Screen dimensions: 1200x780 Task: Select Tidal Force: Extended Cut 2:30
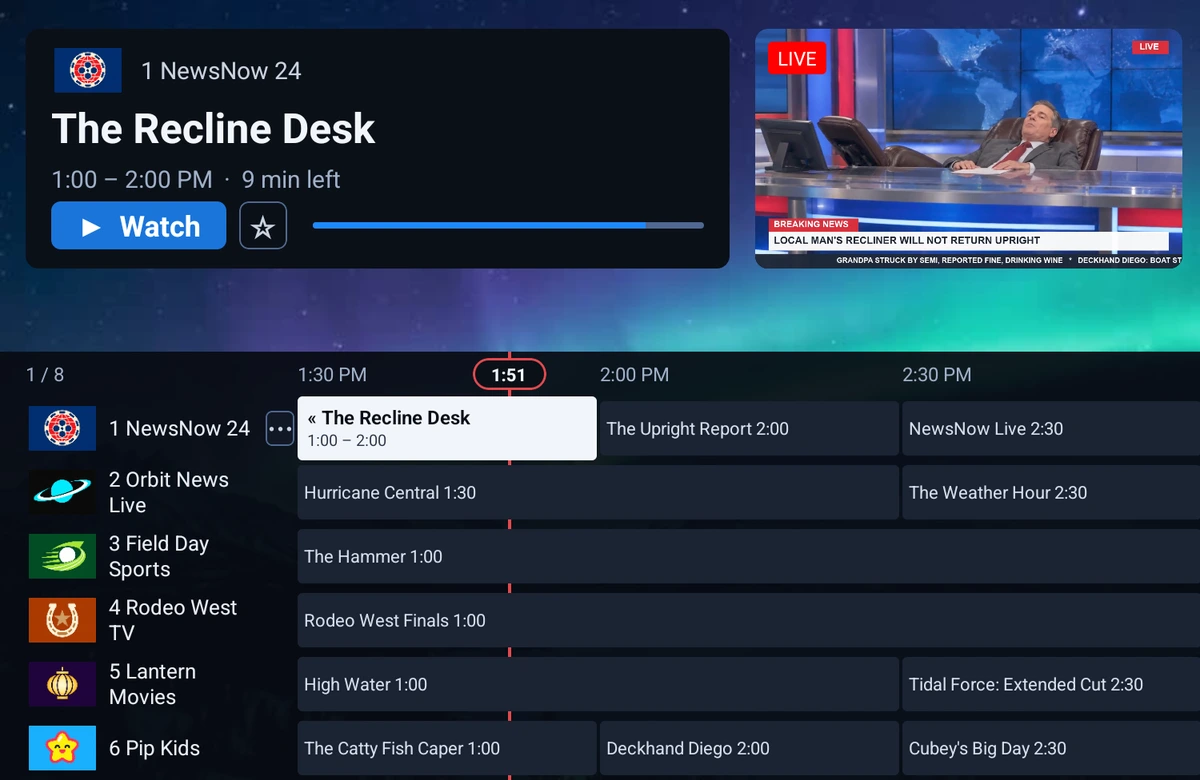1051,685
